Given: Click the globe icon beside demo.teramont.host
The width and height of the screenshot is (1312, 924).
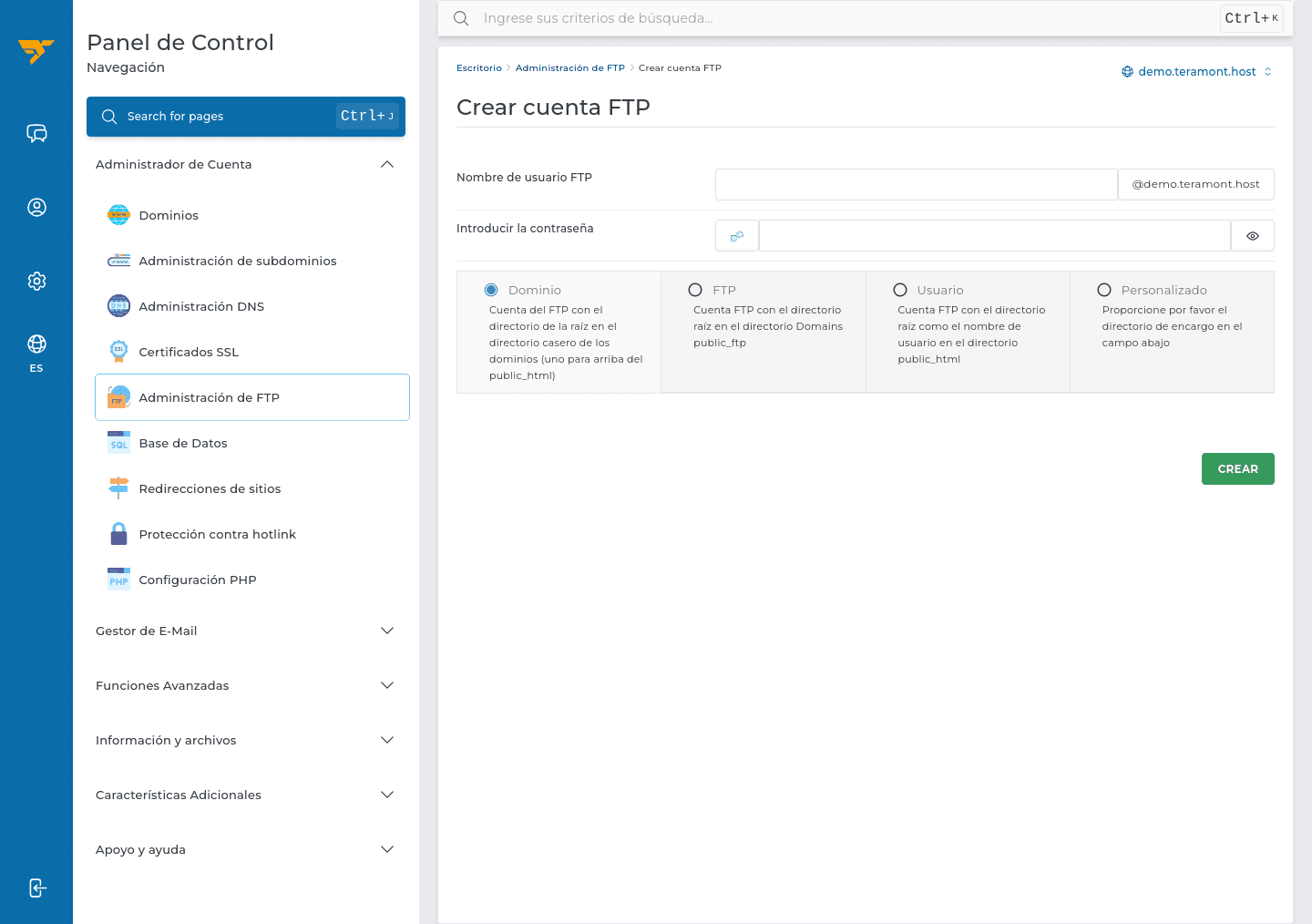Looking at the screenshot, I should 1127,71.
